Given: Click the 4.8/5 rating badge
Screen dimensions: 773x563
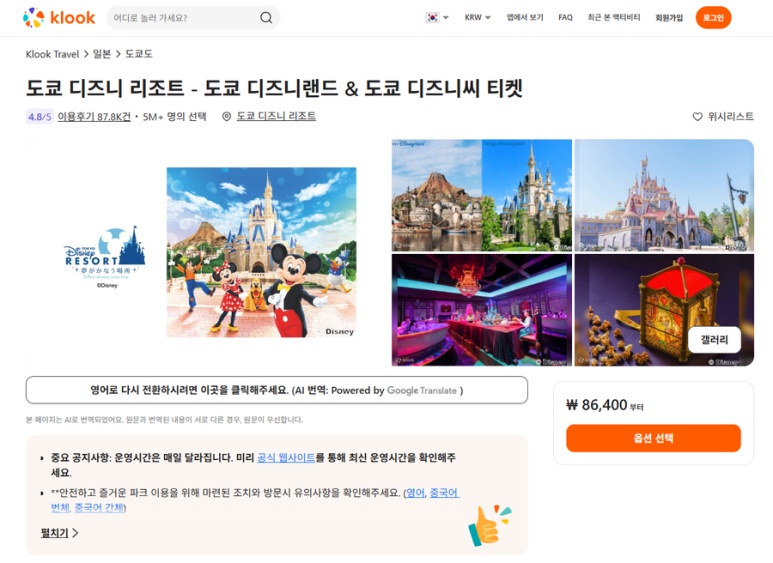Looking at the screenshot, I should [39, 116].
